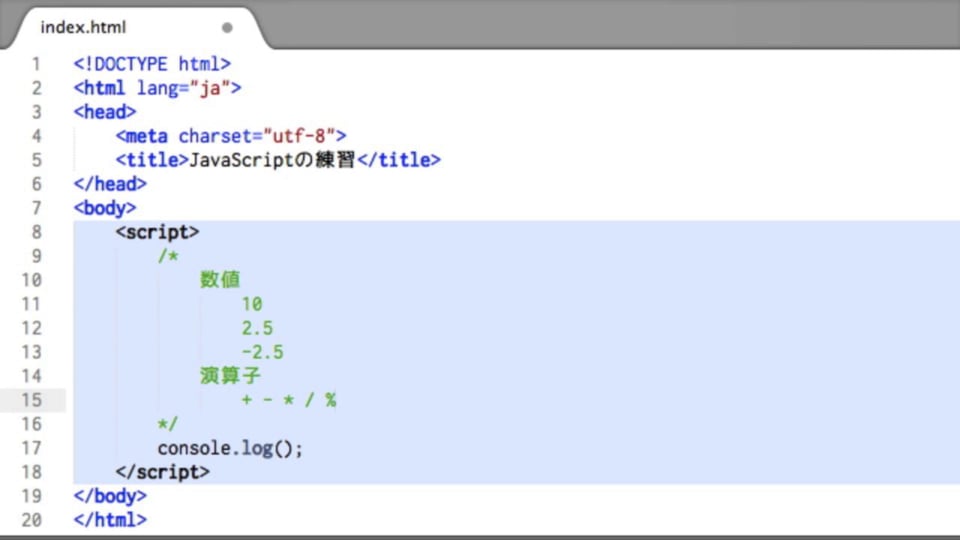
Task: Click the closing </script> tag
Action: [162, 472]
